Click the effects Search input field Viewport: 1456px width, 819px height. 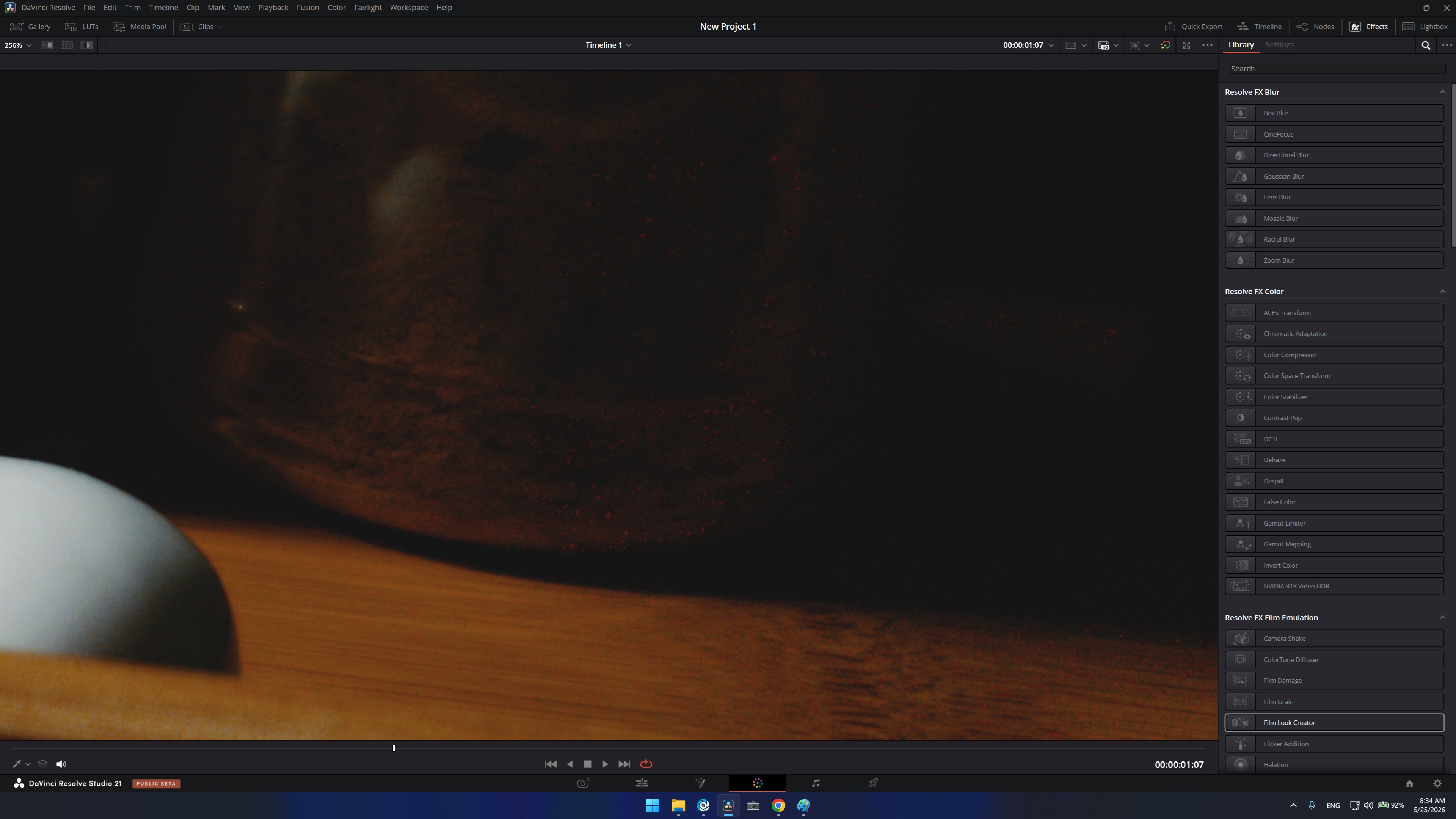coord(1337,68)
